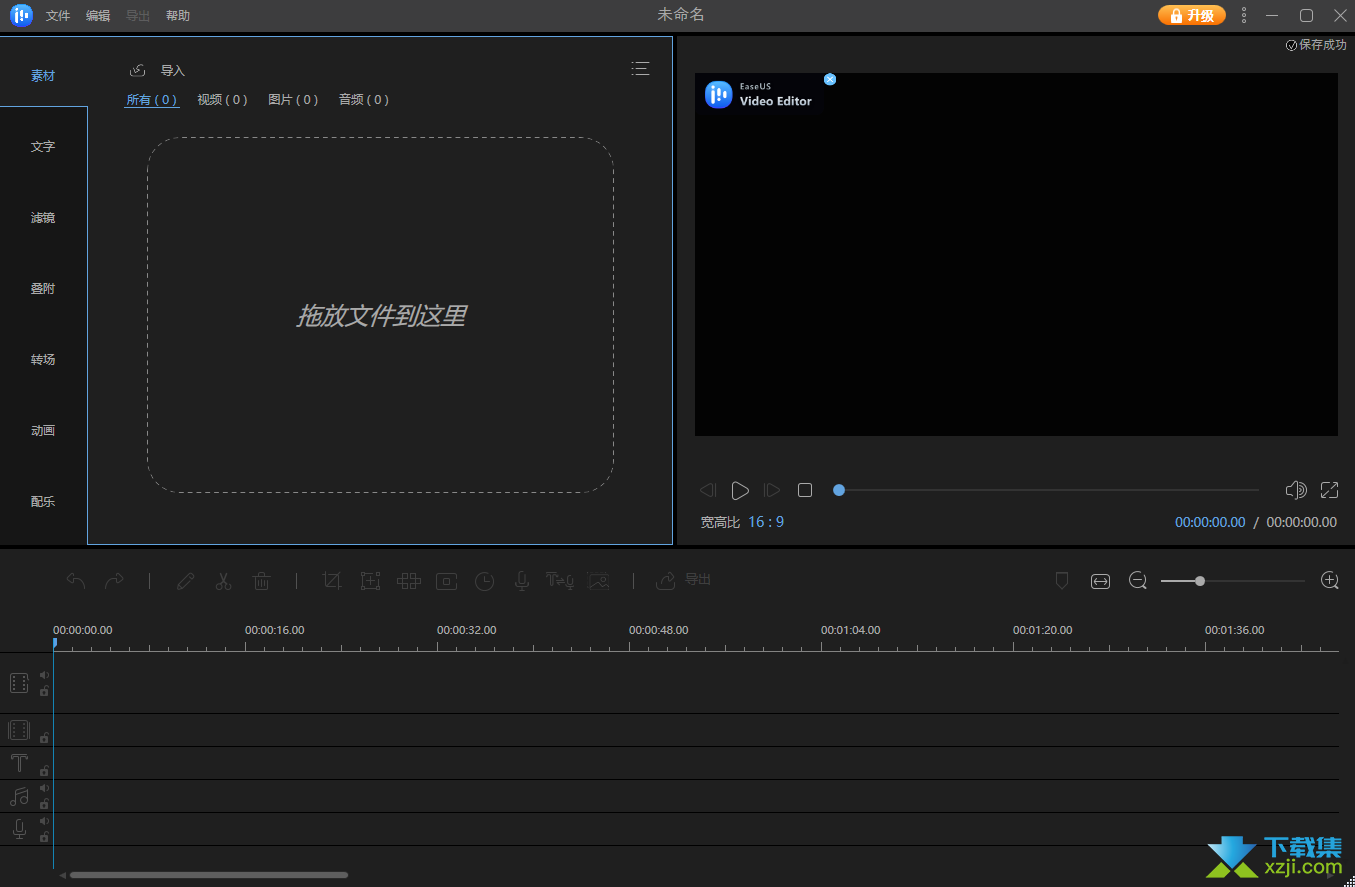Viewport: 1355px width, 887px height.
Task: Lock the main video track
Action: click(x=44, y=691)
